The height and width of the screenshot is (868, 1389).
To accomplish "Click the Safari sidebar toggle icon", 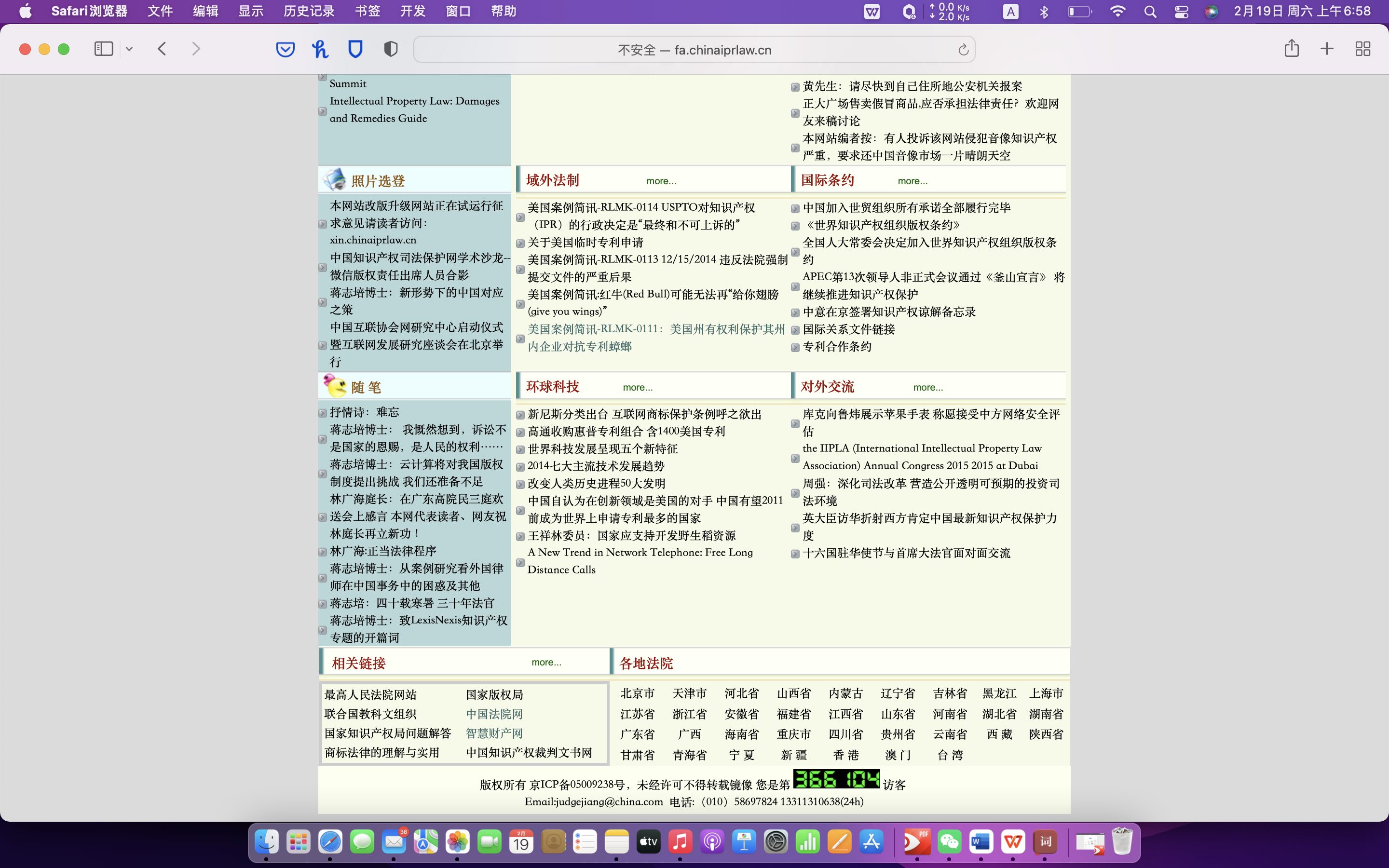I will tap(103, 49).
